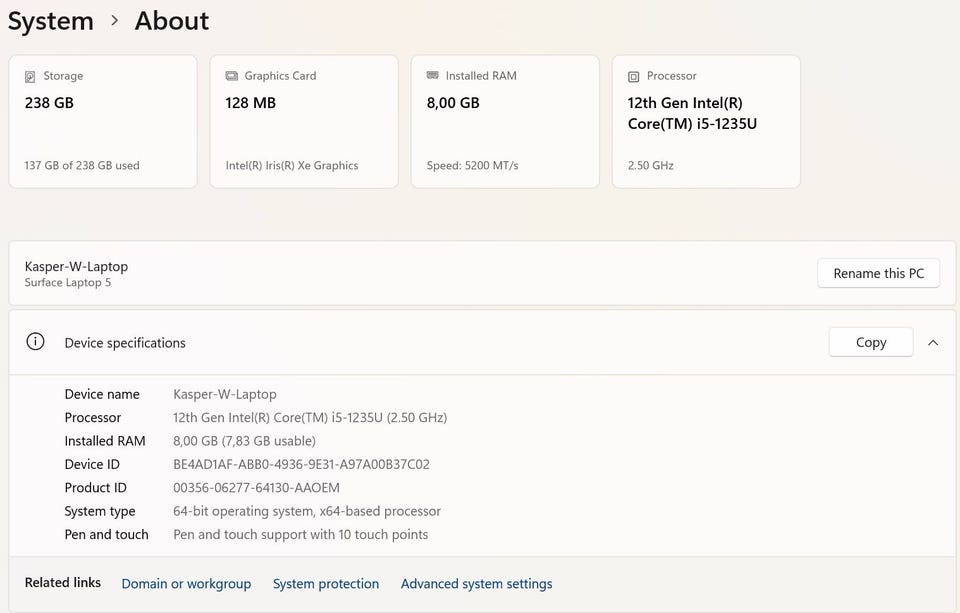
Task: Select Processor value in specifications list
Action: [x=310, y=418]
